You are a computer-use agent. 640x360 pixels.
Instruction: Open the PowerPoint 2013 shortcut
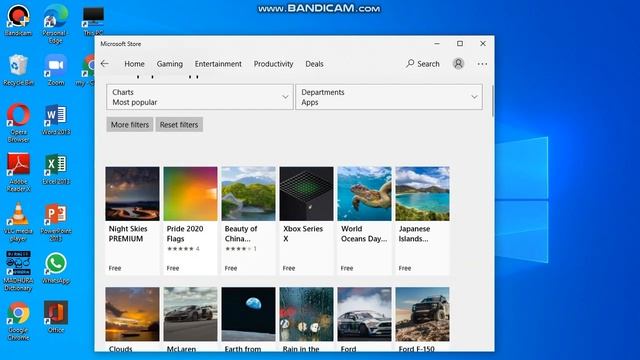(x=56, y=222)
